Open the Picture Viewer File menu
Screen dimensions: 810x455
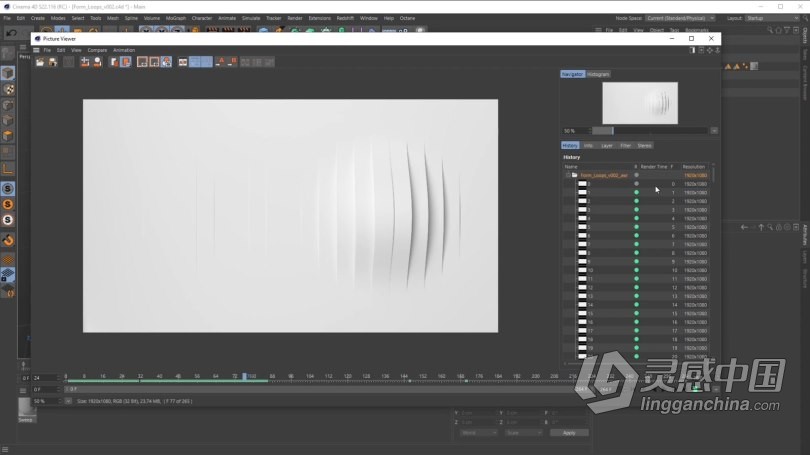pos(47,50)
